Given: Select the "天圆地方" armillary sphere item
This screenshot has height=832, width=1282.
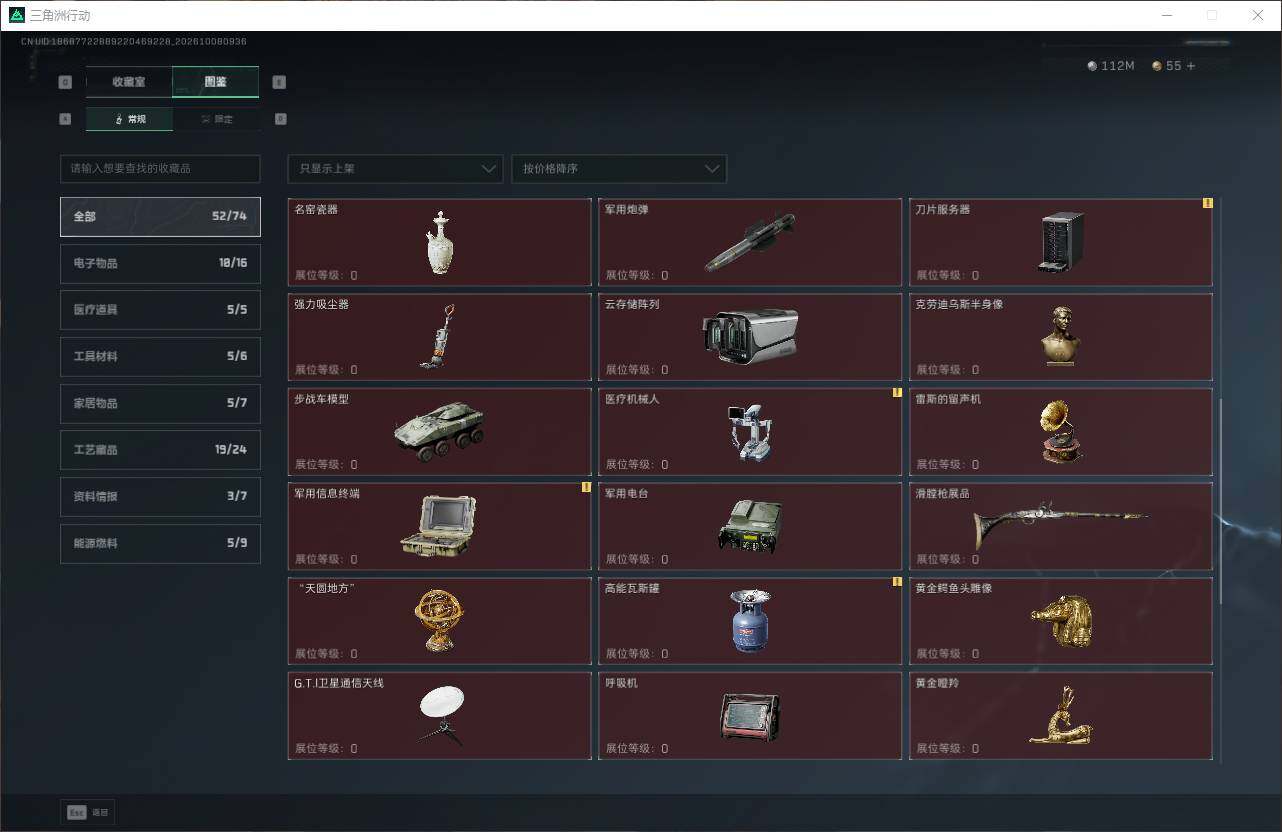Looking at the screenshot, I should tap(439, 621).
